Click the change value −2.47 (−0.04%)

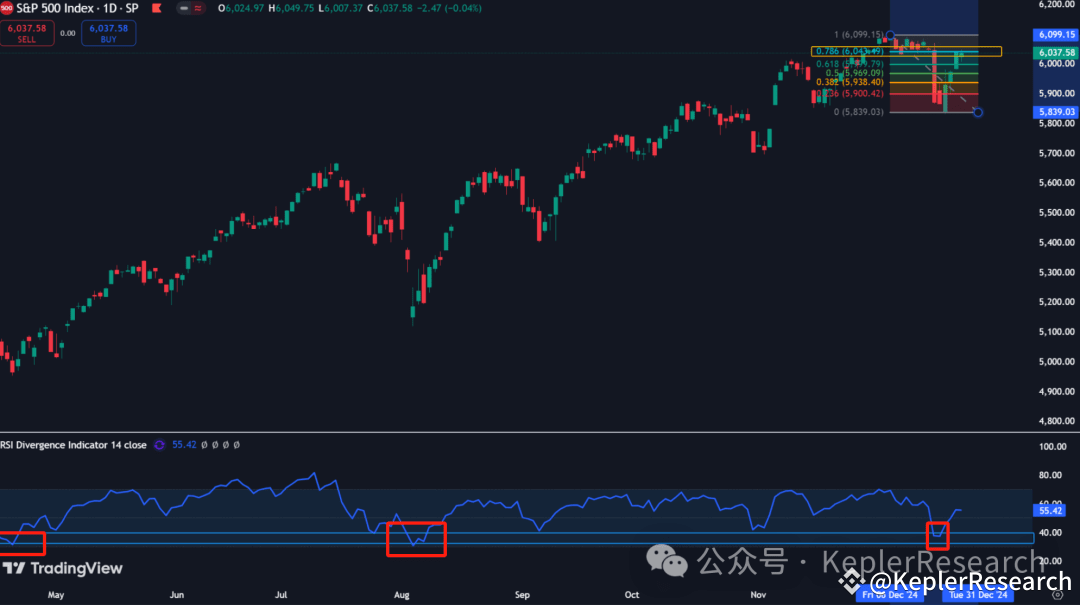click(x=449, y=8)
